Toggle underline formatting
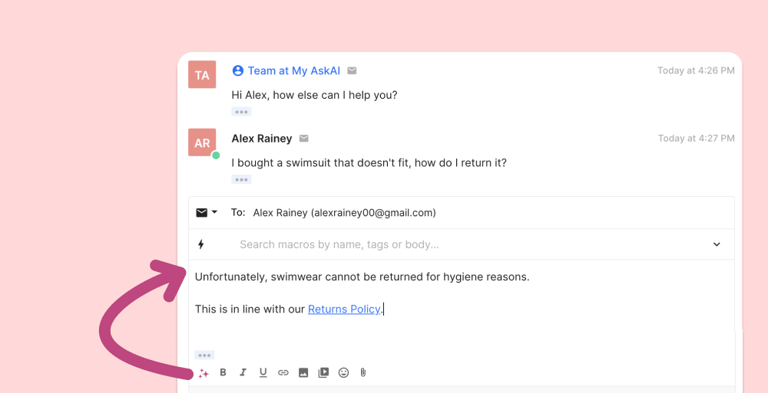The image size is (768, 393). [x=263, y=373]
